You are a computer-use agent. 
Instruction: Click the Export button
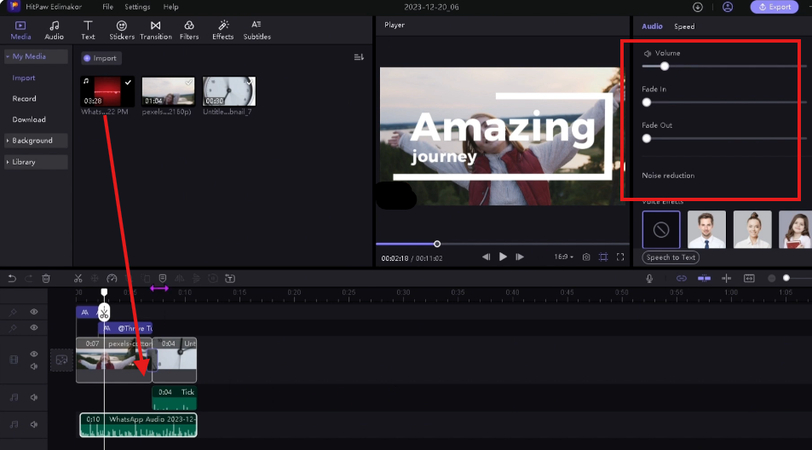(774, 7)
